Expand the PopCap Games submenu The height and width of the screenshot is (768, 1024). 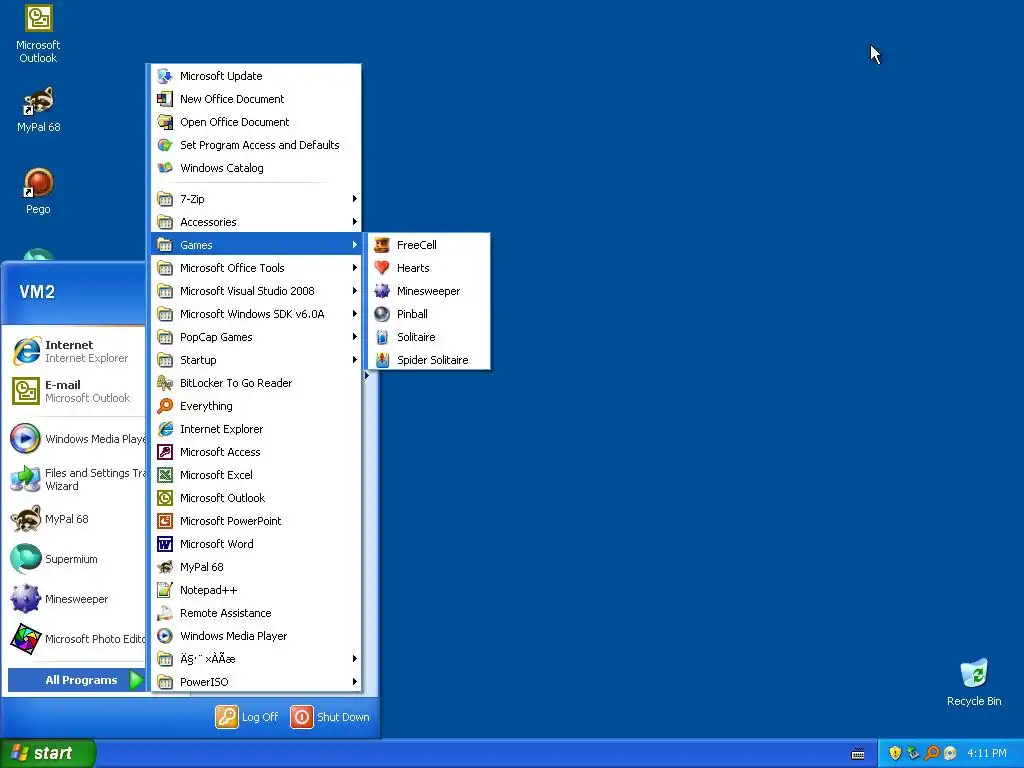[256, 337]
